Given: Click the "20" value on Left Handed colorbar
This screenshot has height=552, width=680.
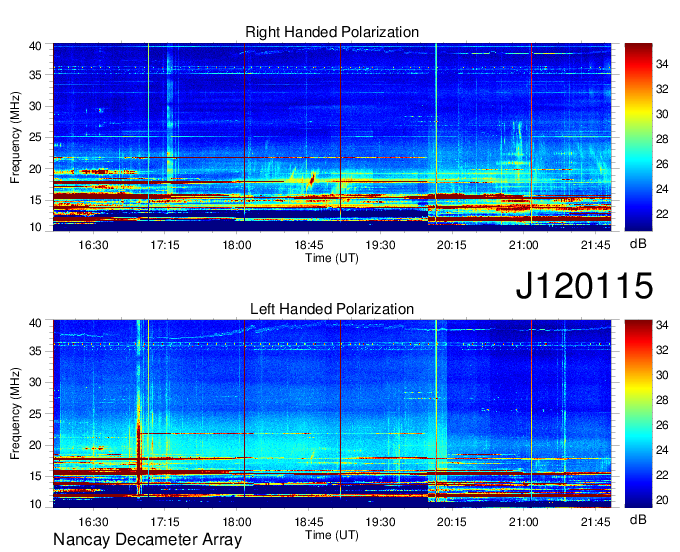Looking at the screenshot, I should pos(662,500).
